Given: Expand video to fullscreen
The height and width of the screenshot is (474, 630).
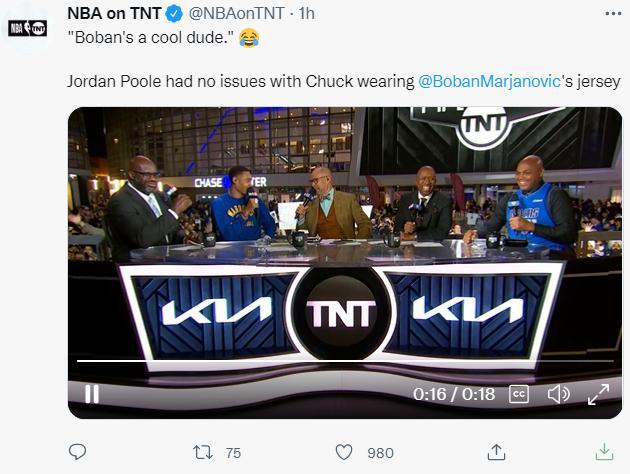Looking at the screenshot, I should pyautogui.click(x=598, y=394).
